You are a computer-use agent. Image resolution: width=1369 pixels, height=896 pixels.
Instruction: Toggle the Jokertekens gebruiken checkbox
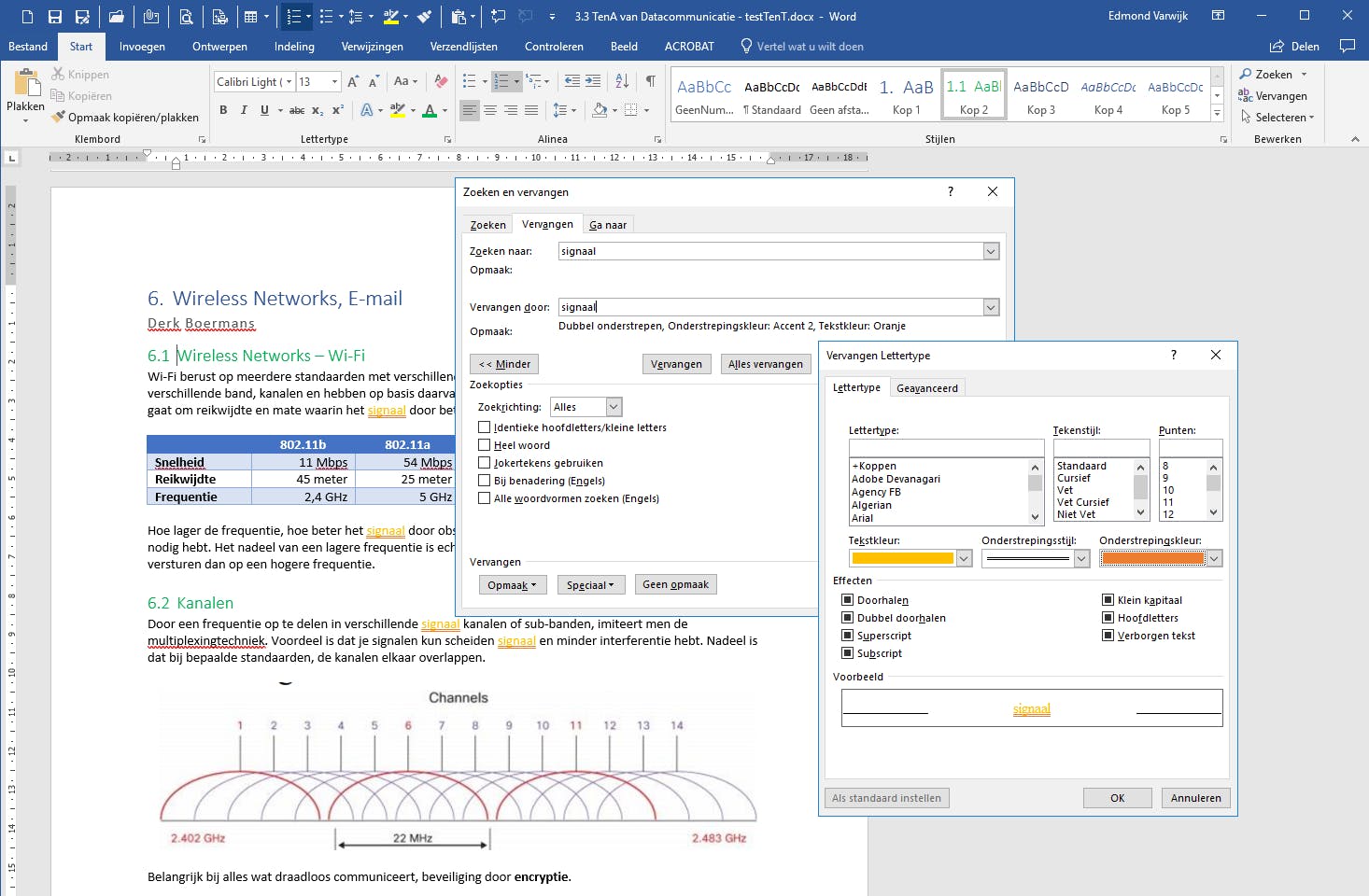[484, 463]
